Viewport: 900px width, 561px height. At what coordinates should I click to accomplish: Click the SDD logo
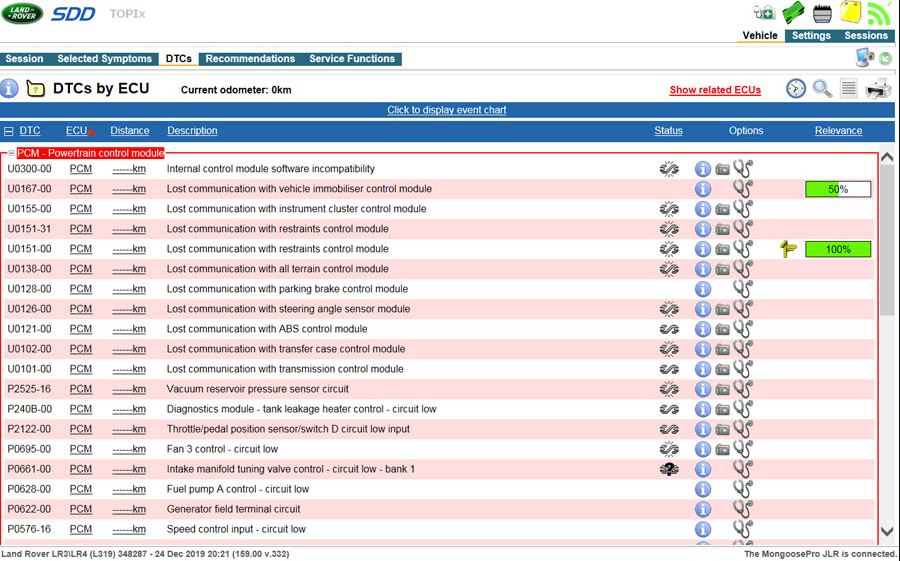(x=73, y=13)
